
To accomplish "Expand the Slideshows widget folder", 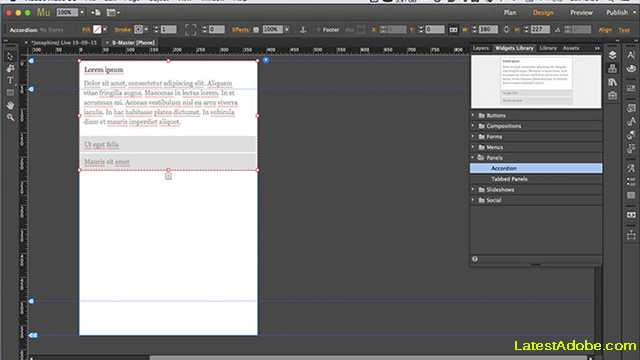I will [473, 190].
